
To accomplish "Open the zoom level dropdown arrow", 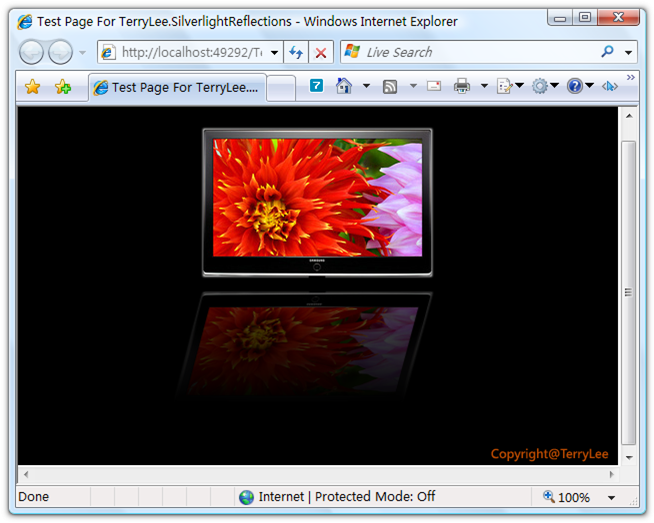I will tap(611, 498).
